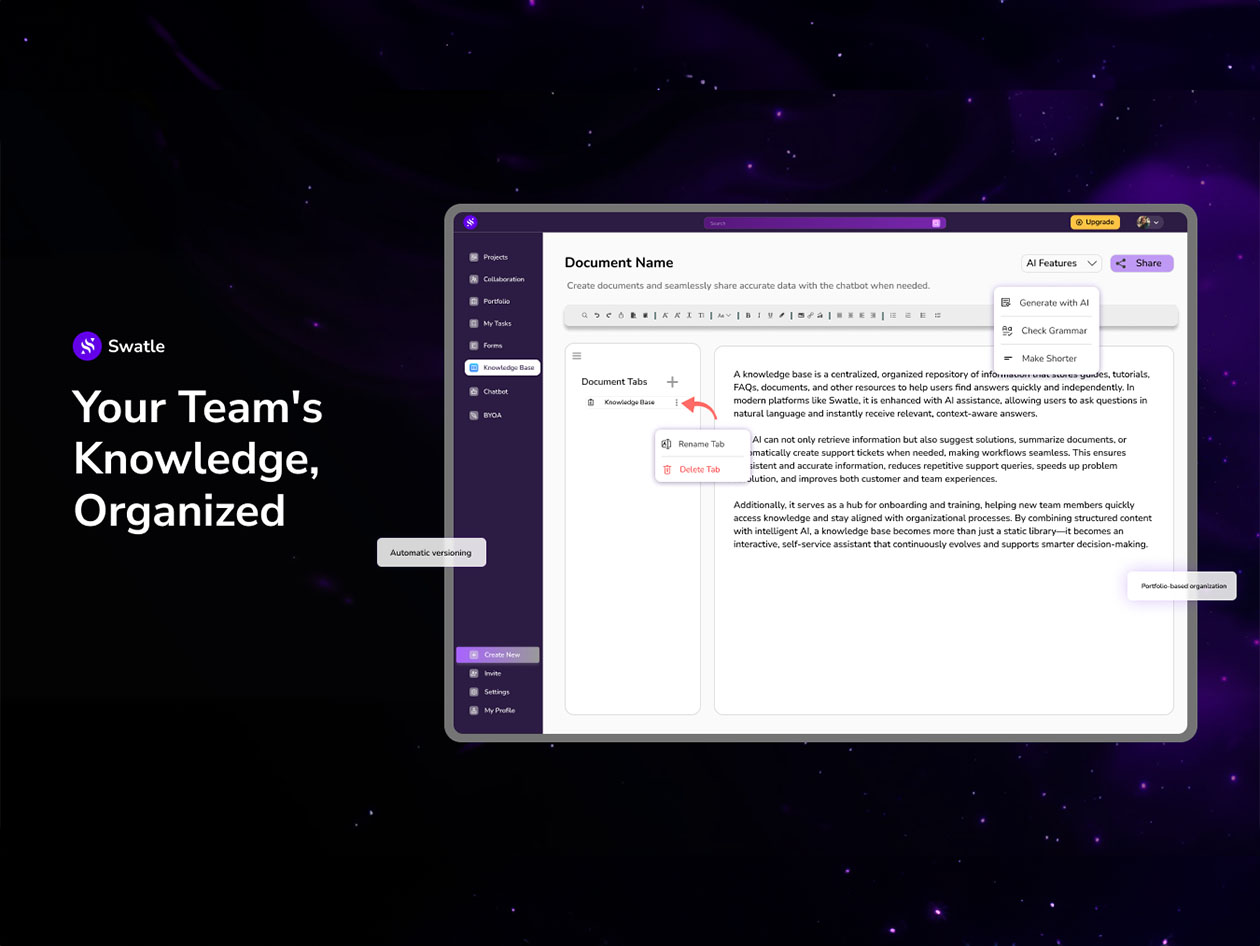The width and height of the screenshot is (1260, 946).
Task: Click the undo icon in the toolbar
Action: [596, 315]
